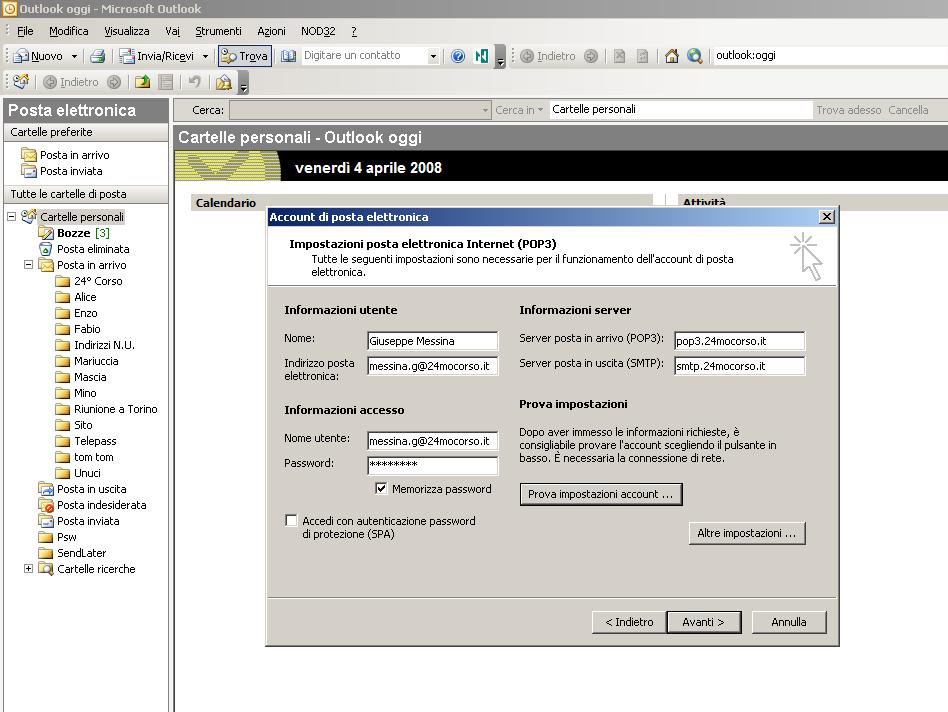Toggle the Trova find button
948x712 pixels.
pyautogui.click(x=245, y=56)
